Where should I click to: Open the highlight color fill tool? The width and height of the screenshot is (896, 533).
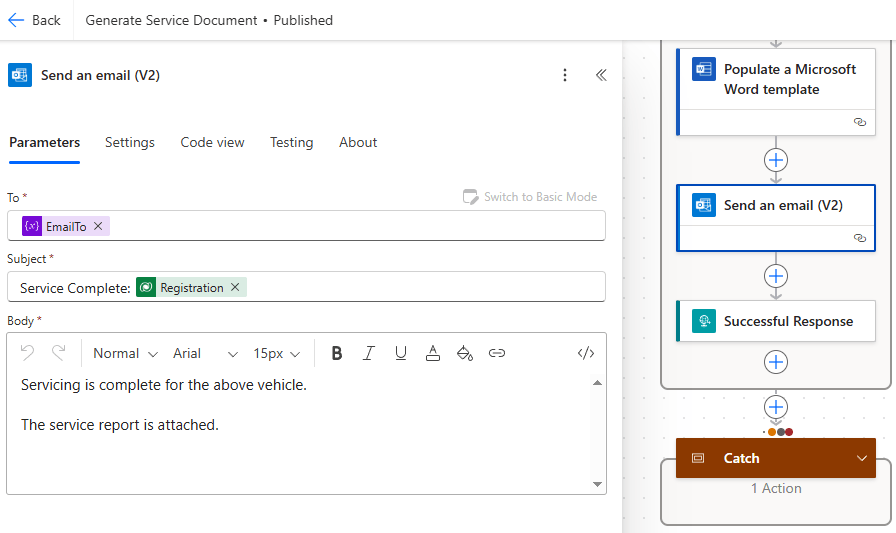464,353
